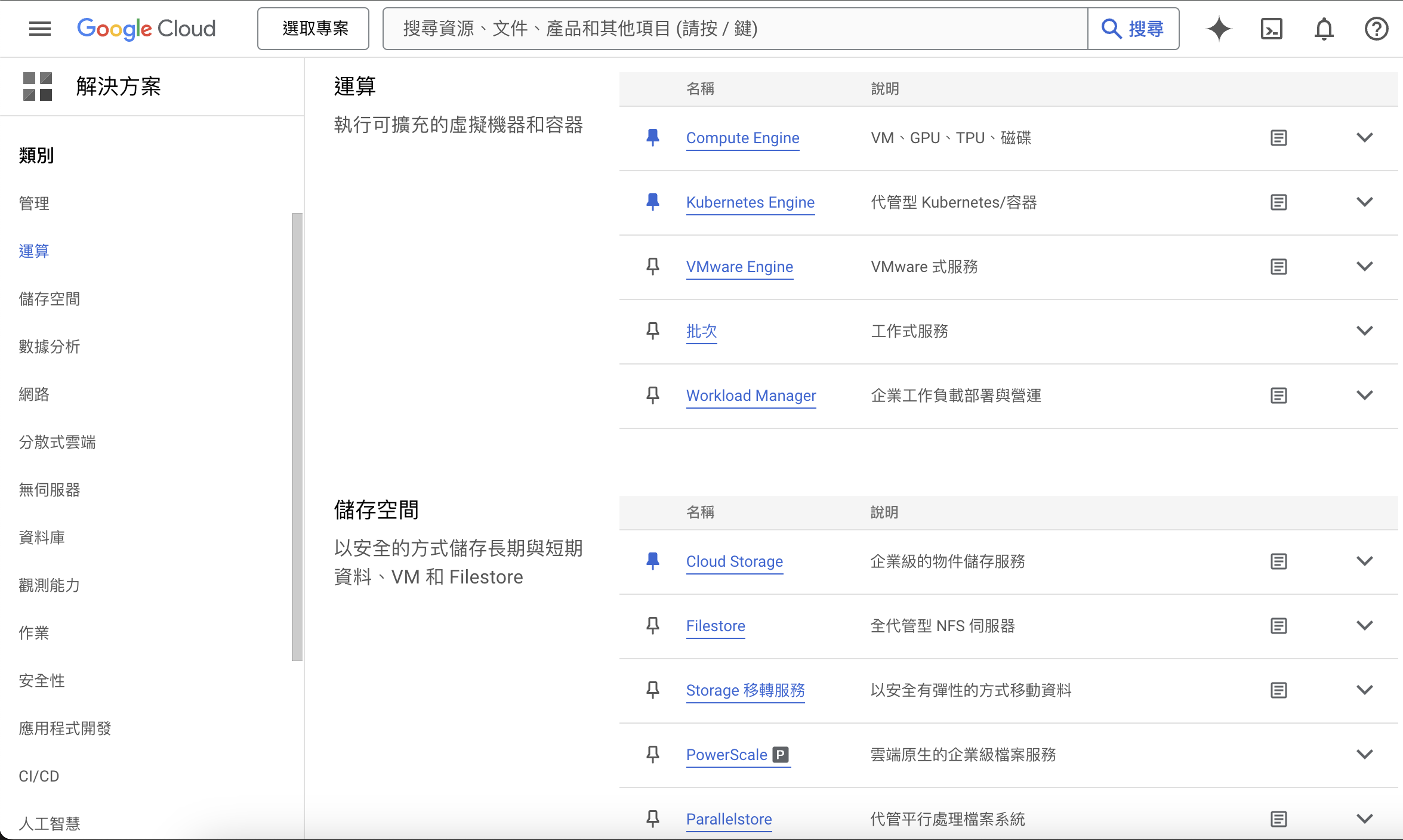Activate Cloud Shell terminal icon
The width and height of the screenshot is (1403, 840).
[x=1272, y=29]
